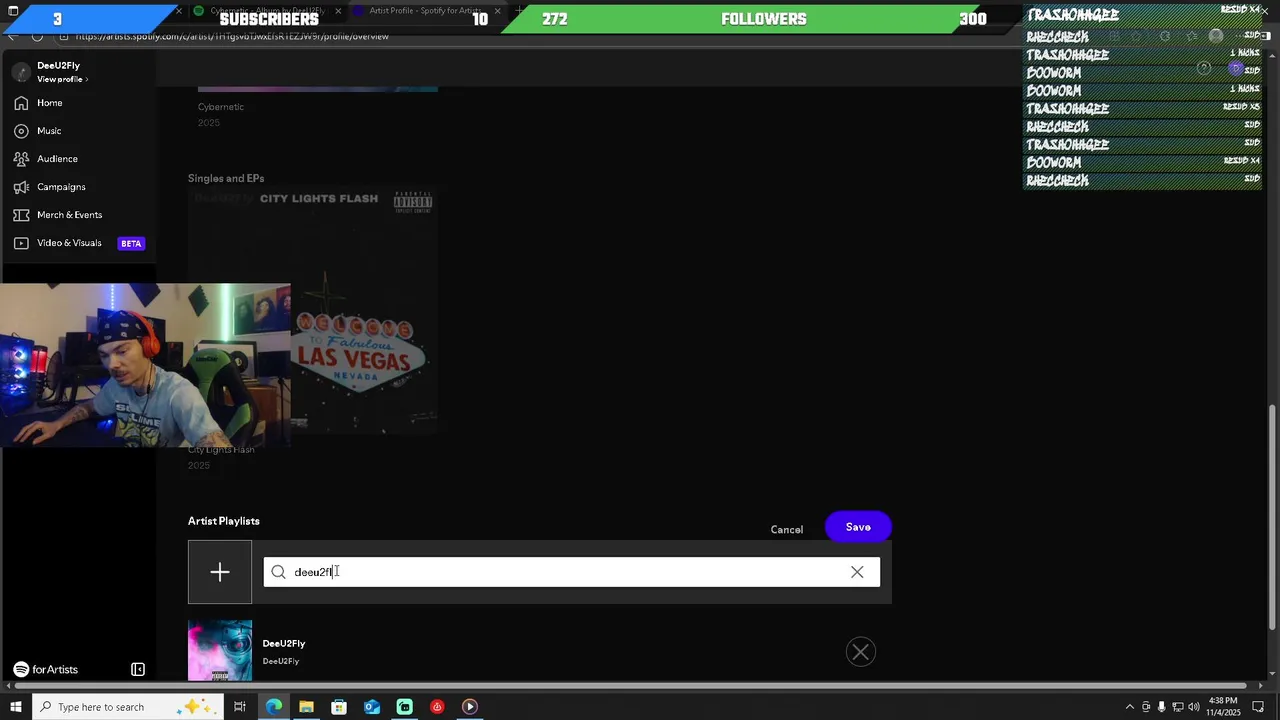
Task: Click the Video & Visuals icon
Action: (x=21, y=243)
